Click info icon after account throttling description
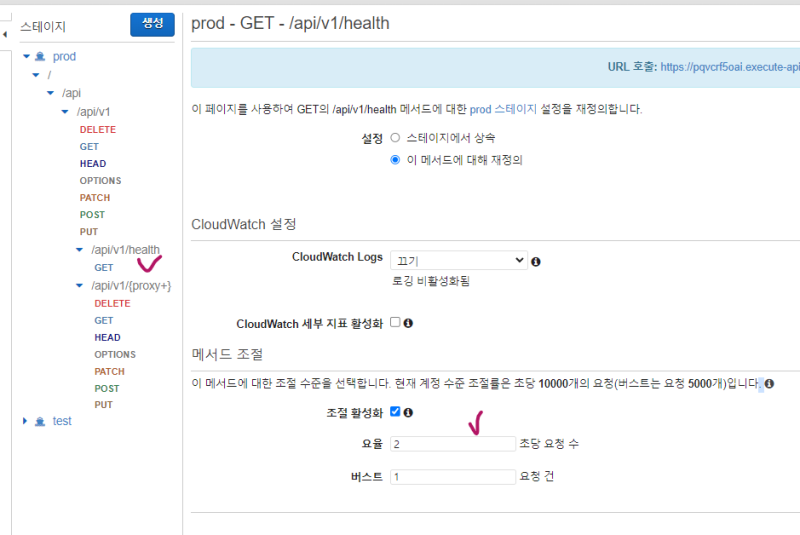This screenshot has height=535, width=800. (769, 384)
